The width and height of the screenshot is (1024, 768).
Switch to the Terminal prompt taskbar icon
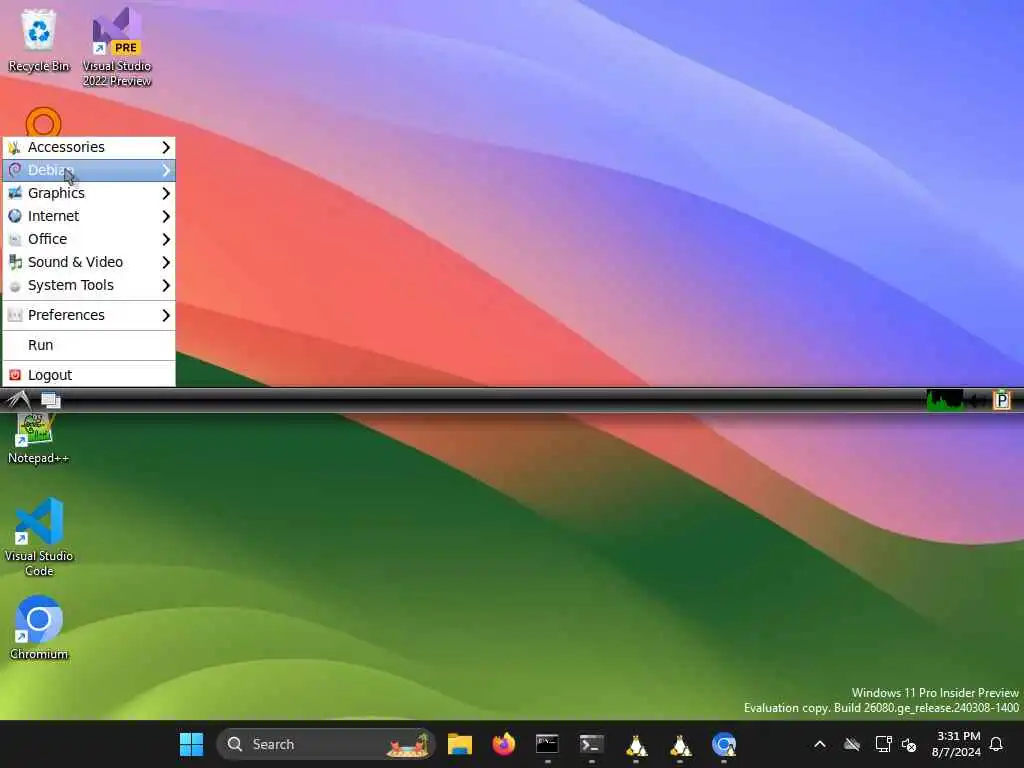pyautogui.click(x=592, y=744)
